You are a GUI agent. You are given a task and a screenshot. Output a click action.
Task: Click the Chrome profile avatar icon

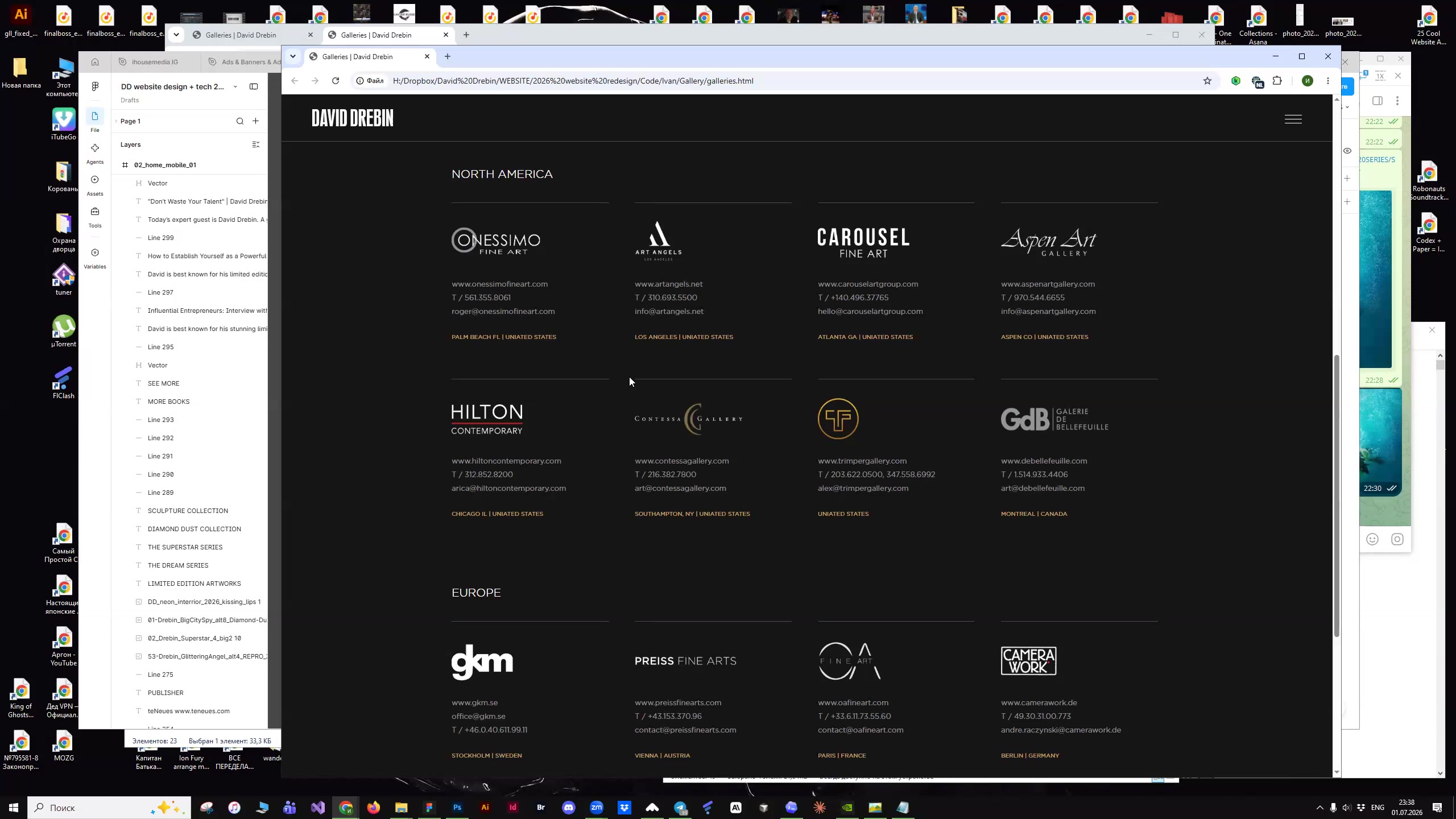tap(1308, 81)
